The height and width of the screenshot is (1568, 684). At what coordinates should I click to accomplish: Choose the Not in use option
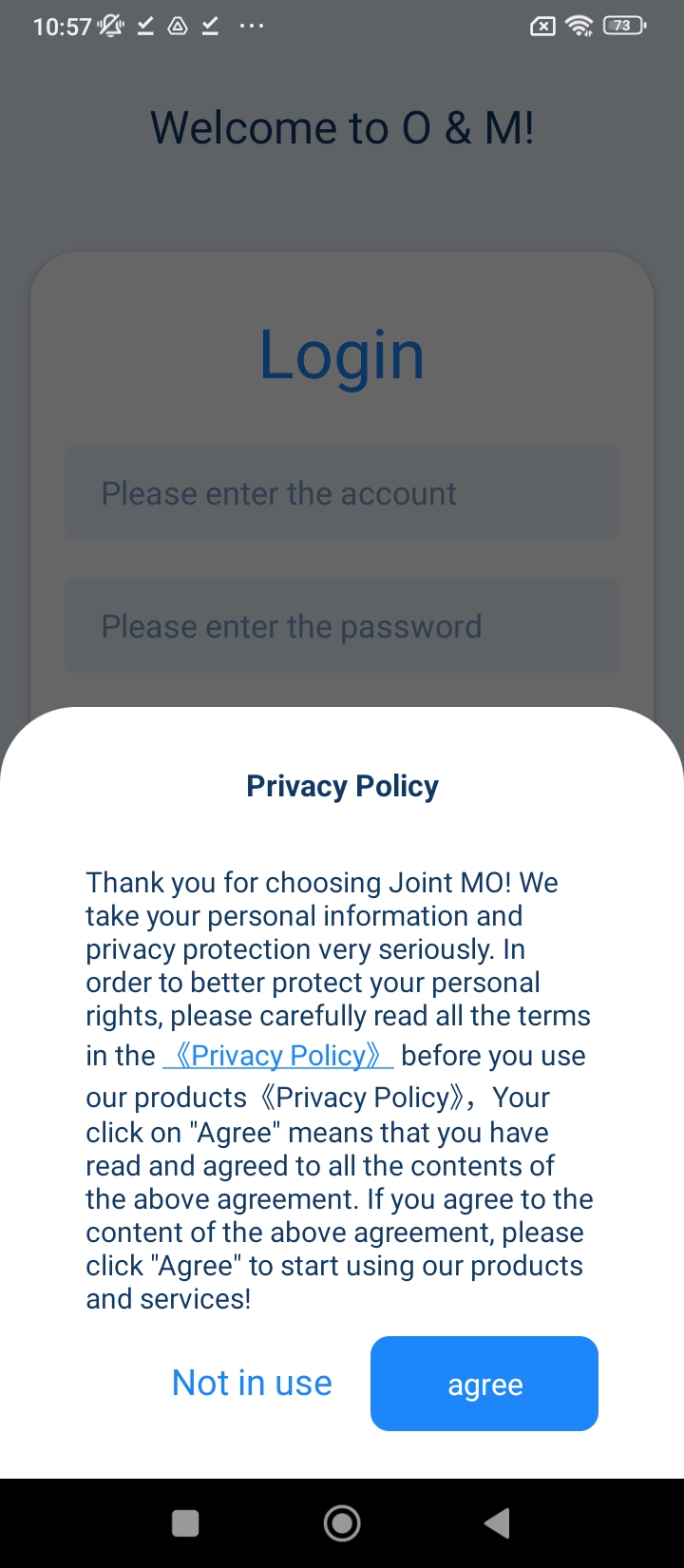point(252,1384)
